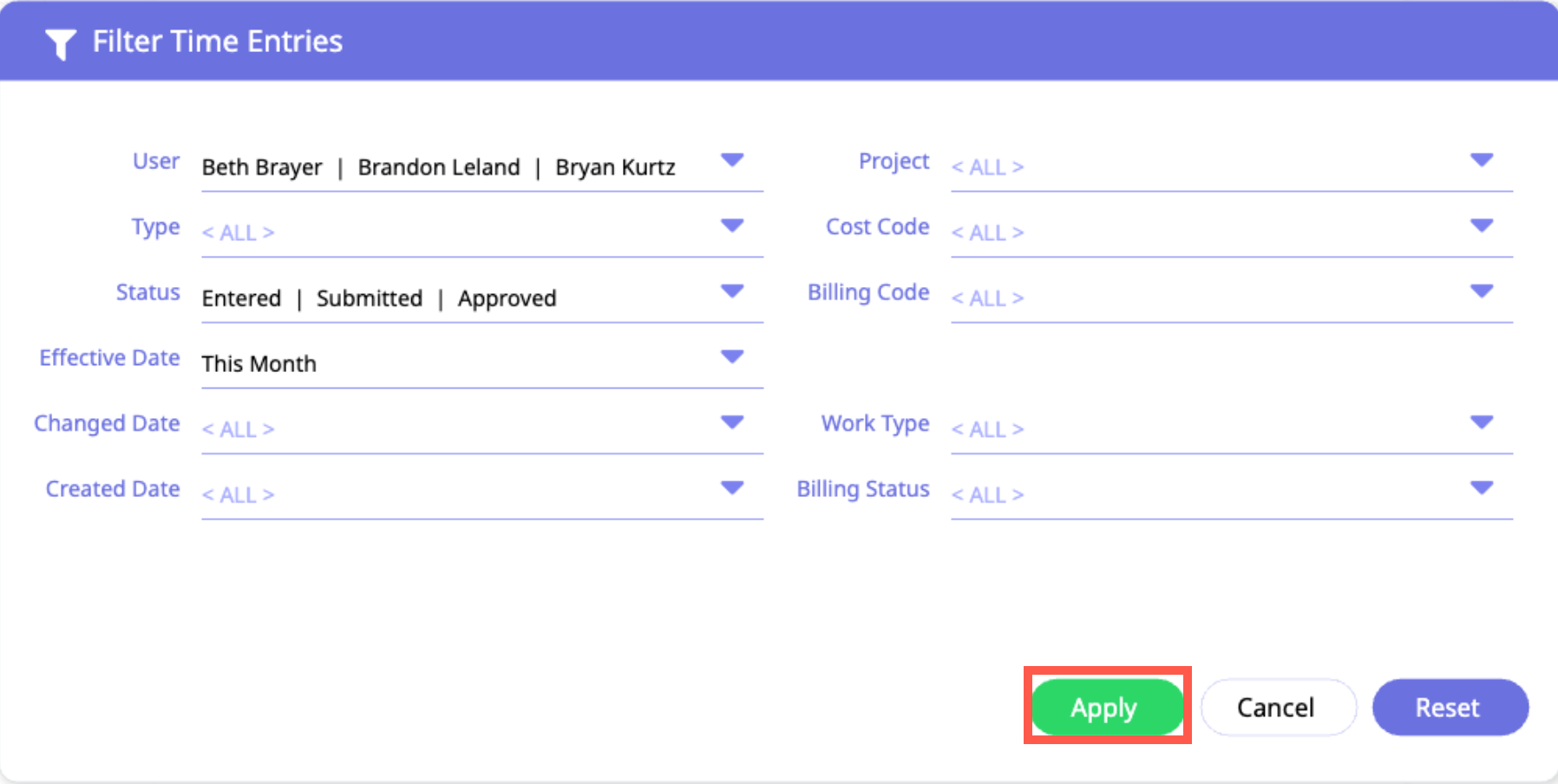The image size is (1558, 784).
Task: Expand the Created Date dropdown arrow
Action: [732, 488]
